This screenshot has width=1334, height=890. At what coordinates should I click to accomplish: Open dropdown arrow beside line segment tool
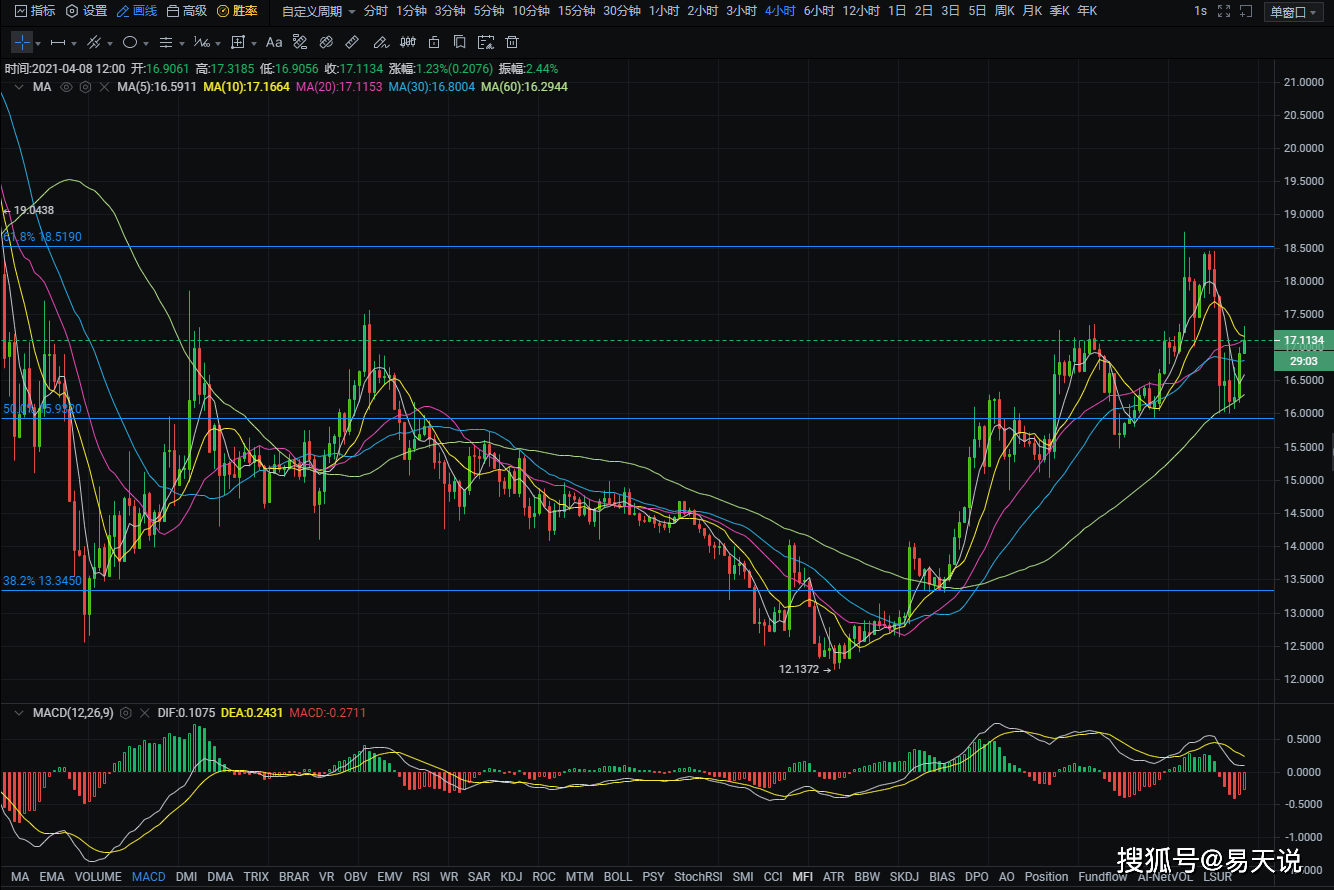coord(74,44)
